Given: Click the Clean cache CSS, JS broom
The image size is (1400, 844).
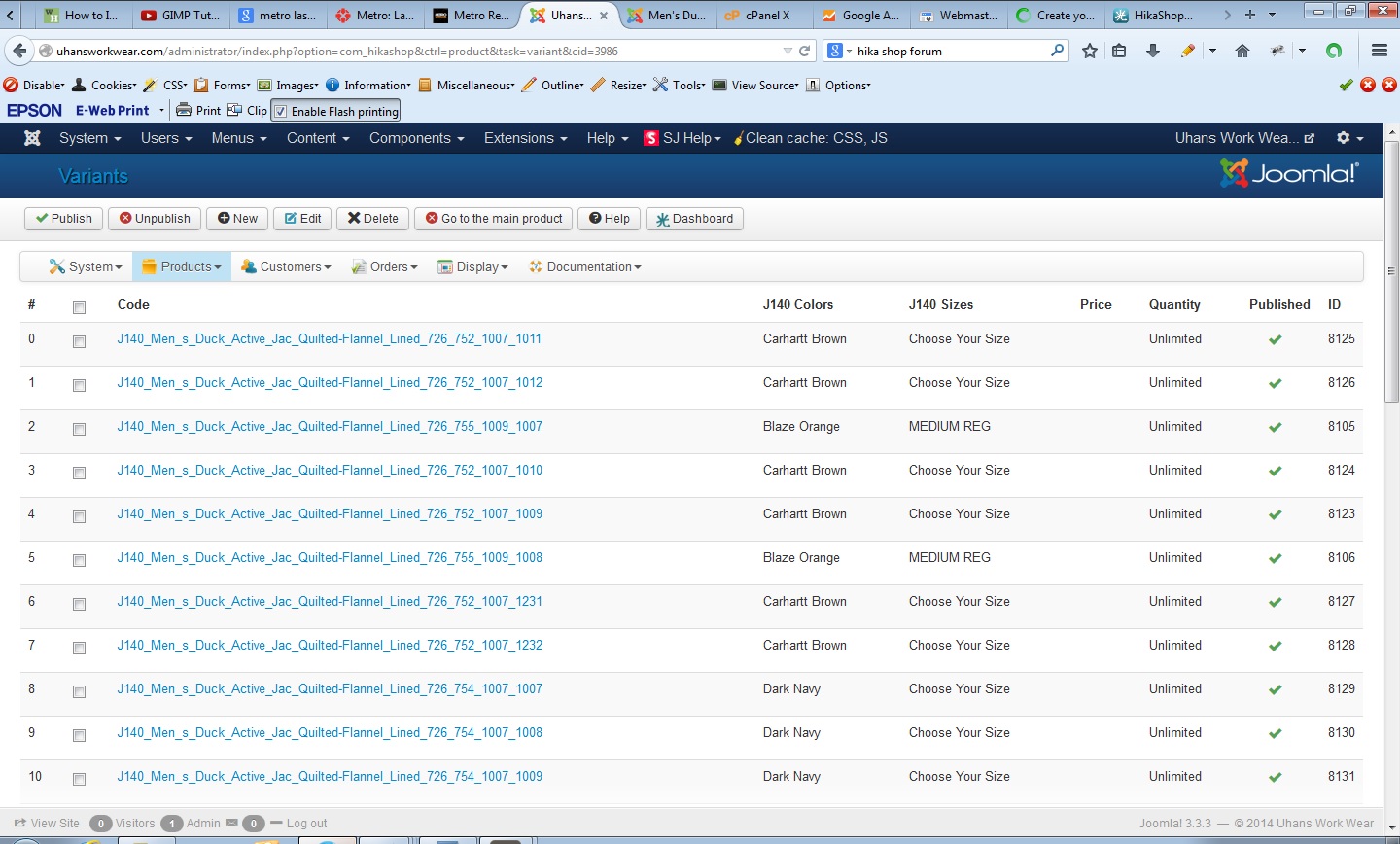Looking at the screenshot, I should click(810, 138).
